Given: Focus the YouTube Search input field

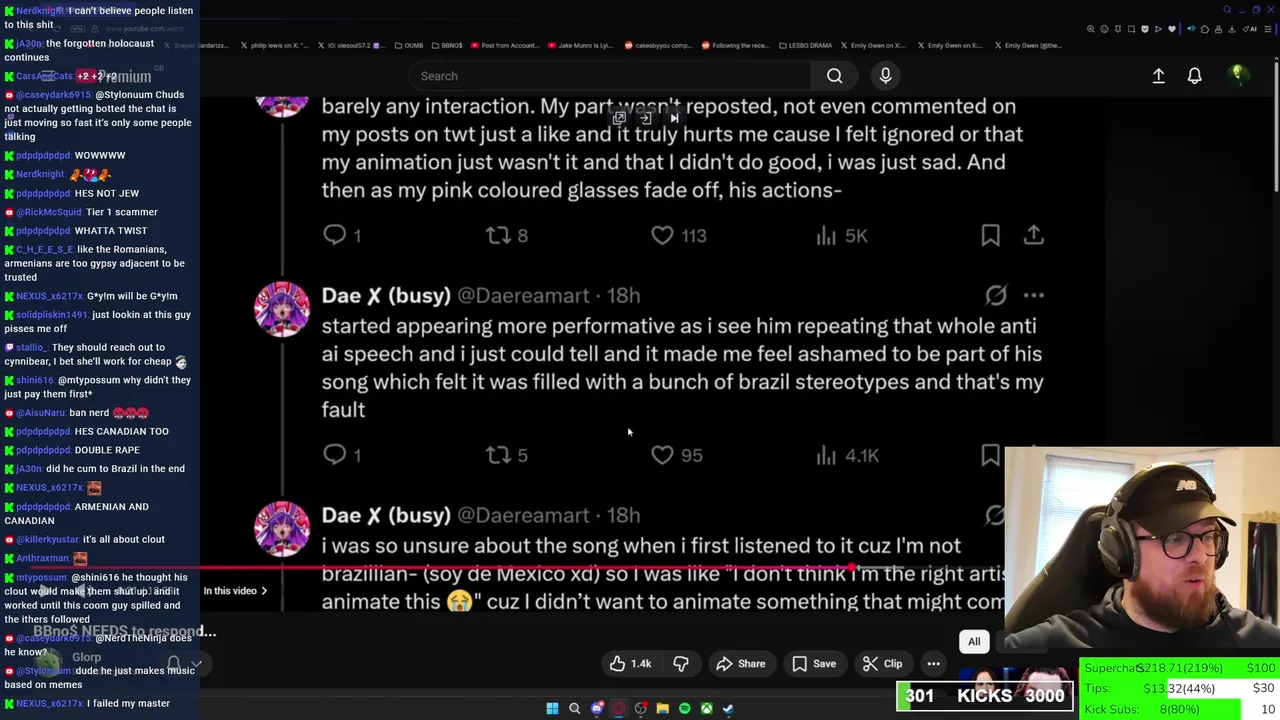Looking at the screenshot, I should [610, 76].
